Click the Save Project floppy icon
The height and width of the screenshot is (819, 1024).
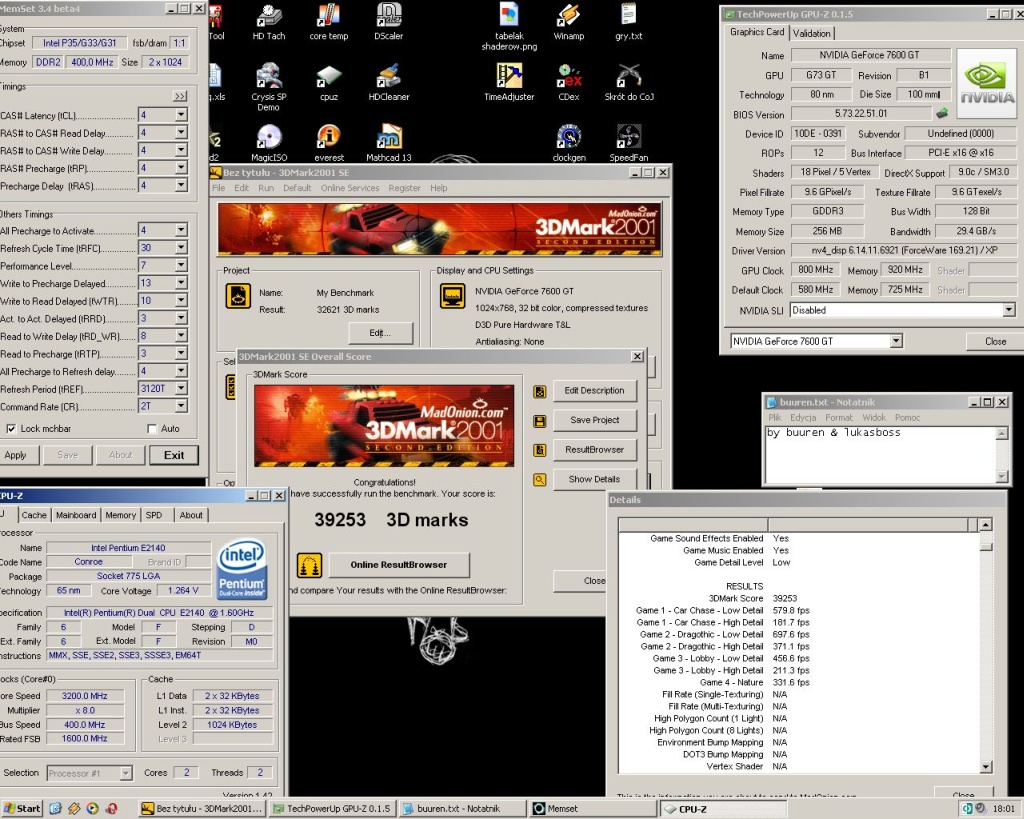(x=539, y=421)
